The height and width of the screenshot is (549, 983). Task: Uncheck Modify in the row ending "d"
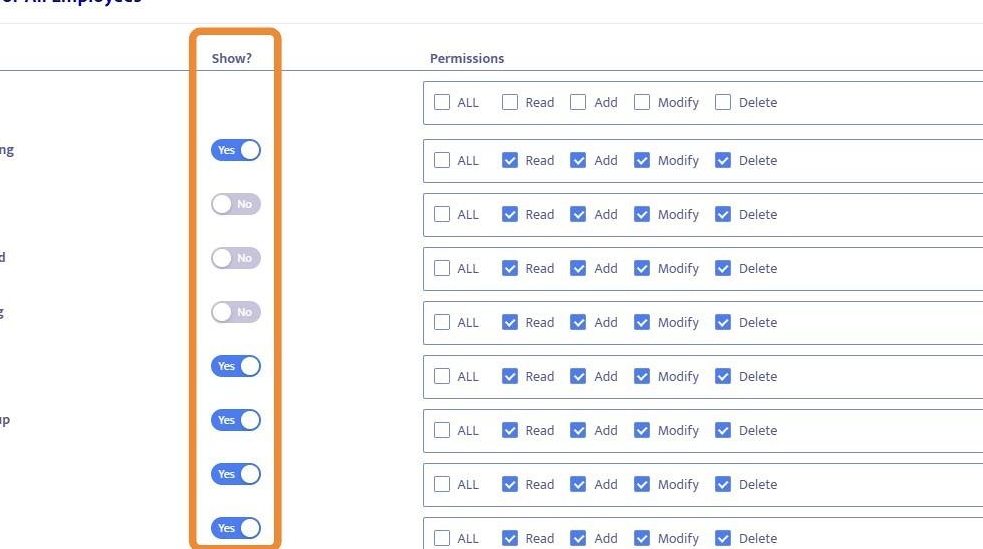point(642,268)
